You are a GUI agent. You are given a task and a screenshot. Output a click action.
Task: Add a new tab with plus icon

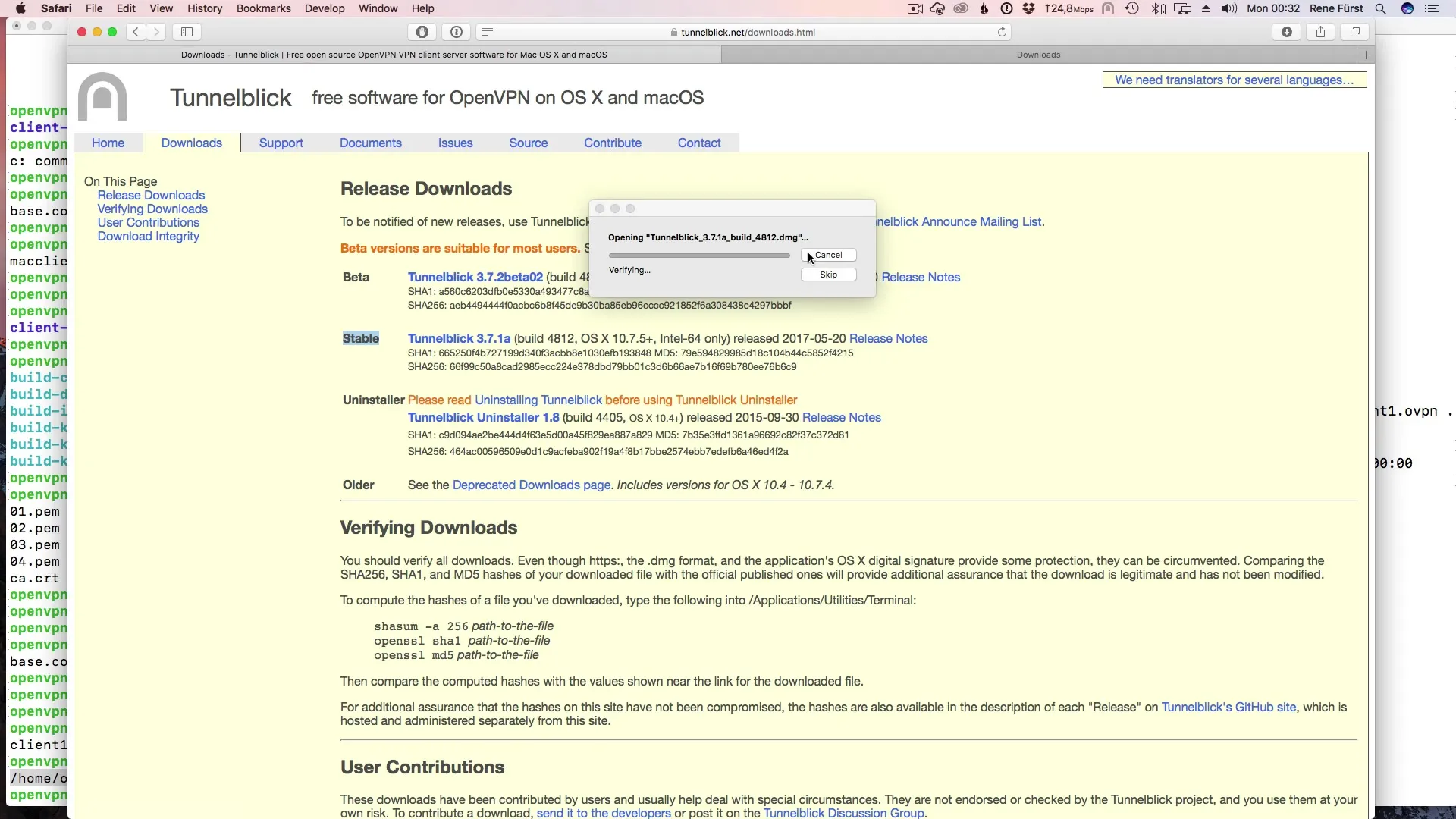point(1366,55)
